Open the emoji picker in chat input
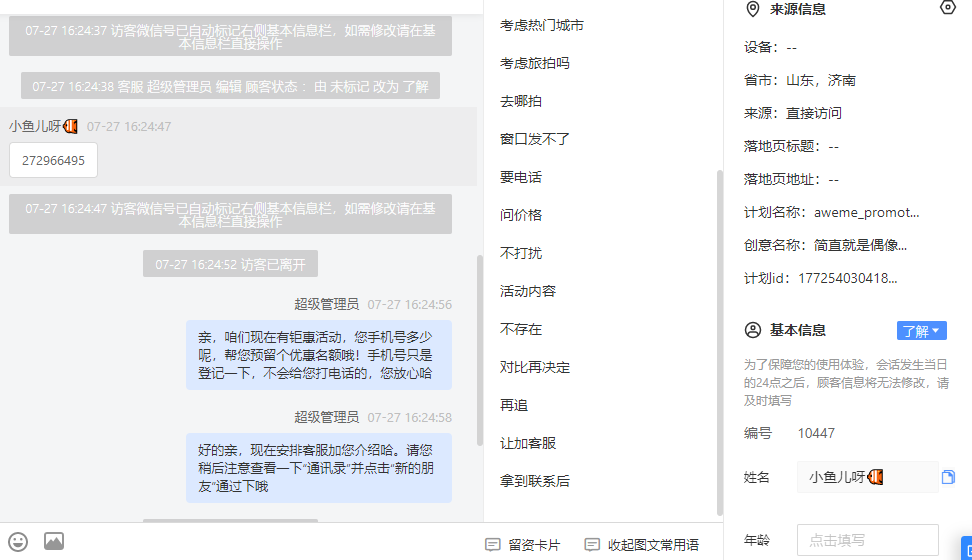972x560 pixels. (18, 541)
